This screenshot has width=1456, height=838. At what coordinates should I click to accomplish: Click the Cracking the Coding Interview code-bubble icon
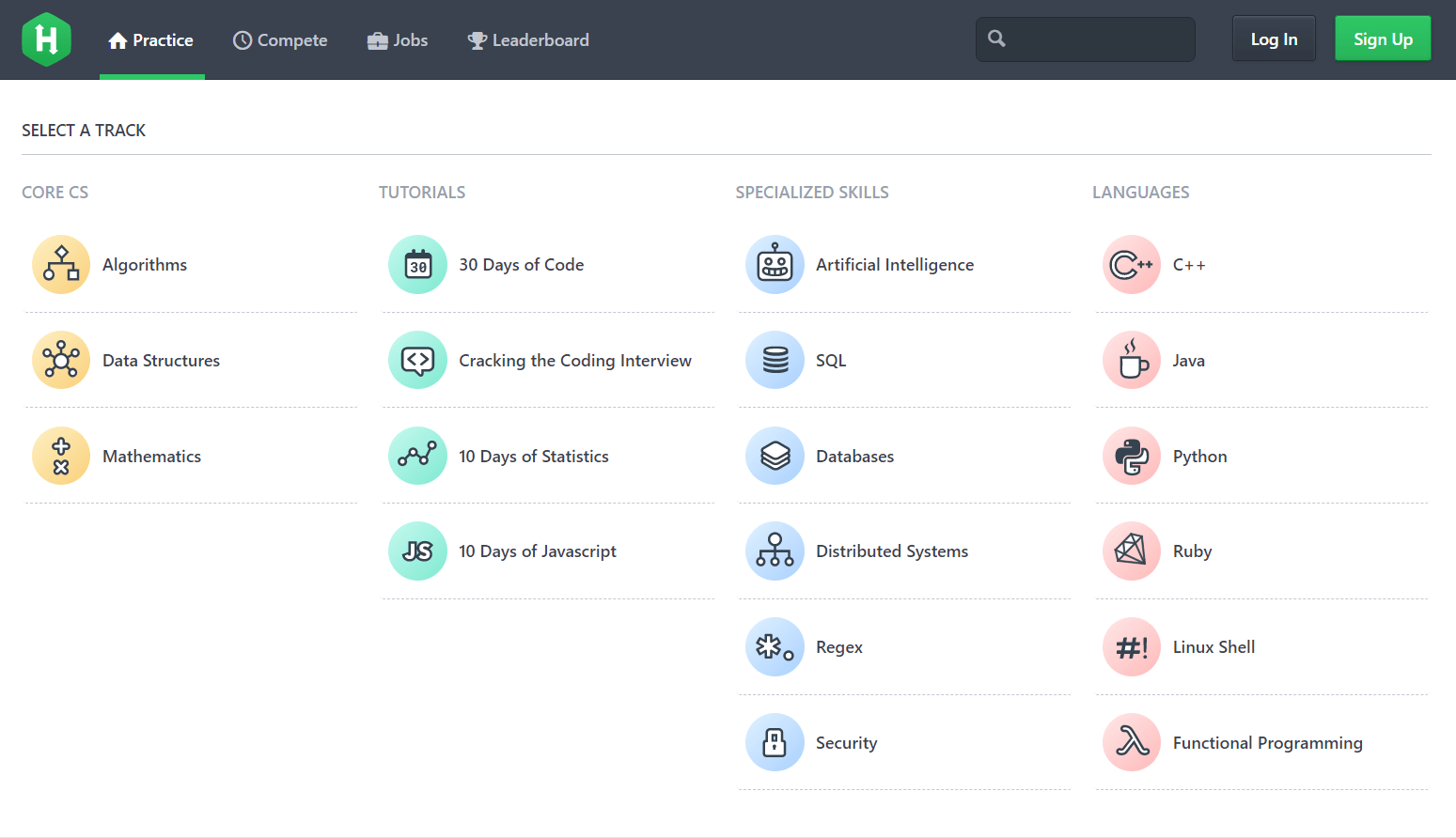pyautogui.click(x=418, y=360)
